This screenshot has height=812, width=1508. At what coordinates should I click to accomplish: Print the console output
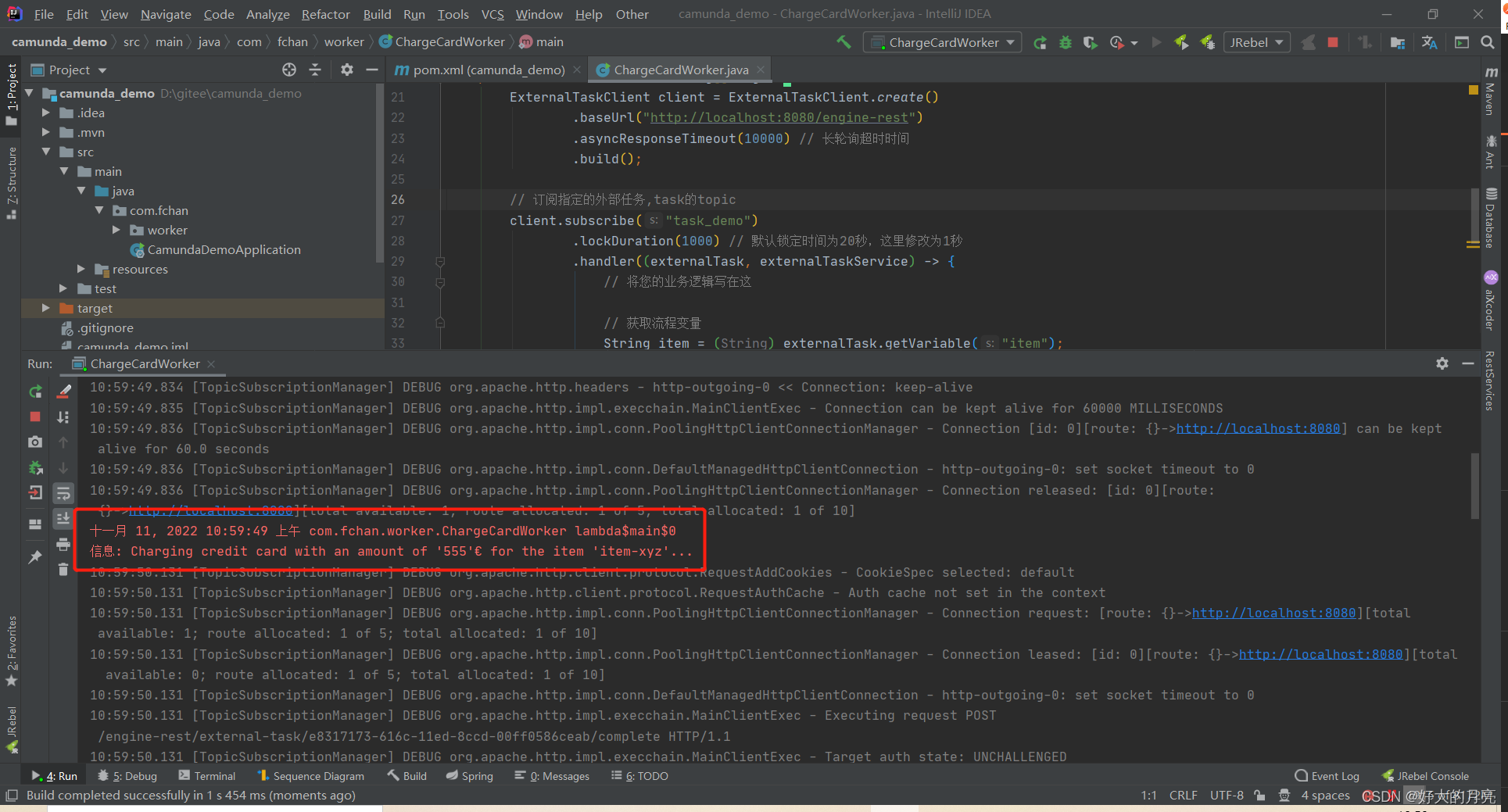[64, 544]
